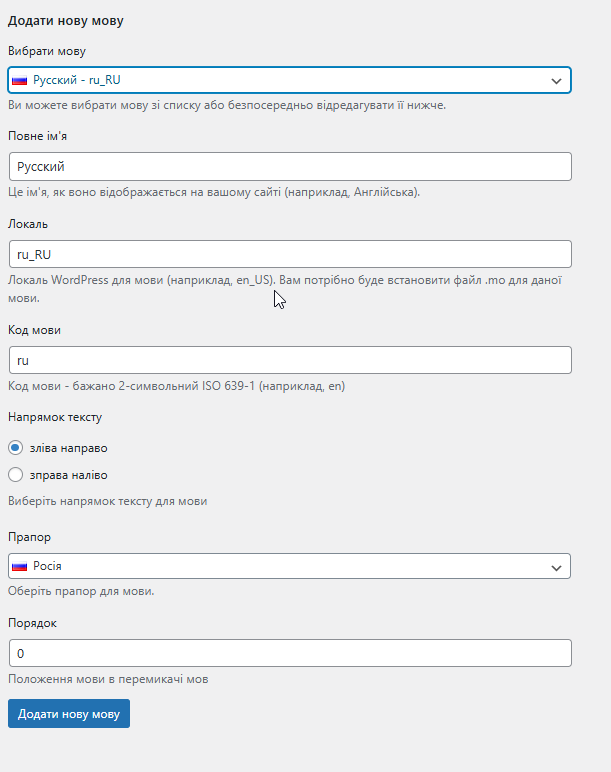Click the Порядок label
Viewport: 611px width, 772px height.
(x=32, y=623)
